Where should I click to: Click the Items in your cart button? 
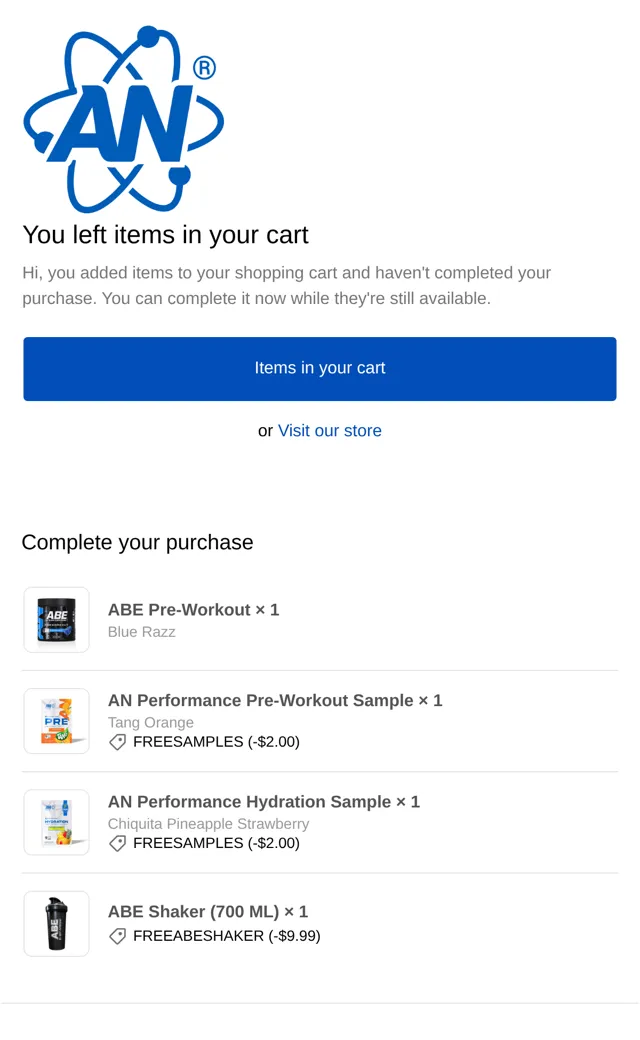320,369
